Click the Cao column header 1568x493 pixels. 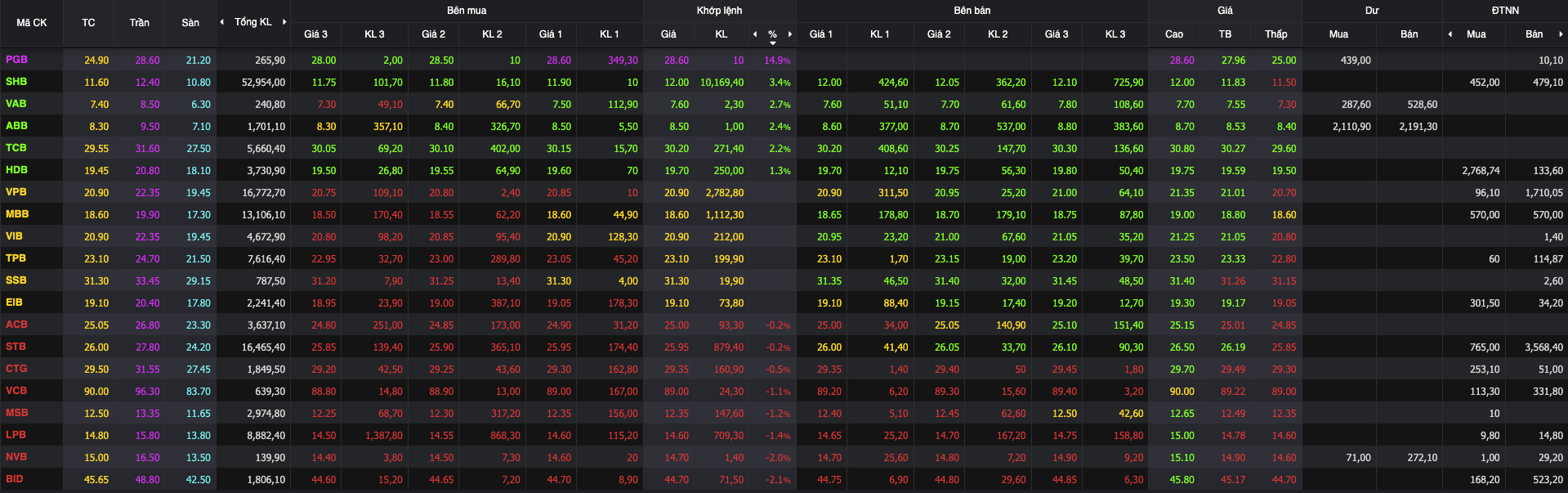coord(1174,34)
